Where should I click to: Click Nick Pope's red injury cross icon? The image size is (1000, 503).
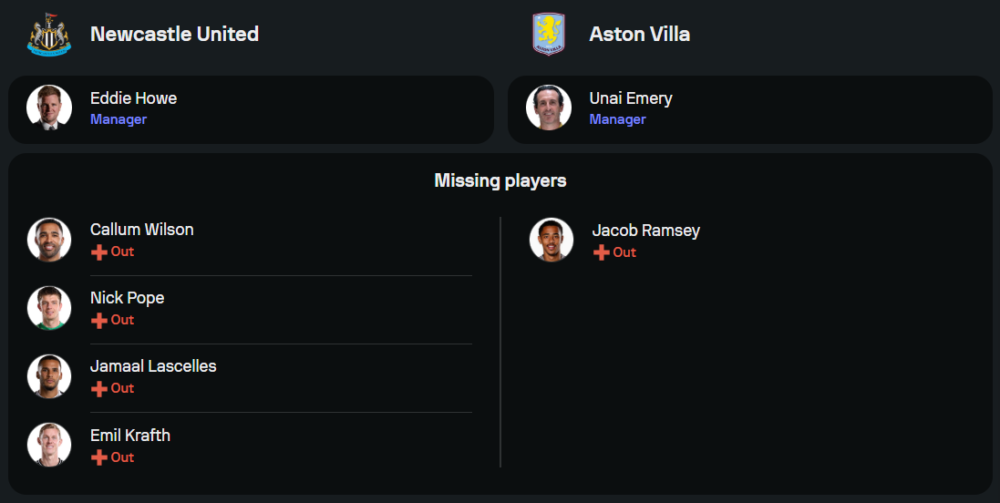99,320
